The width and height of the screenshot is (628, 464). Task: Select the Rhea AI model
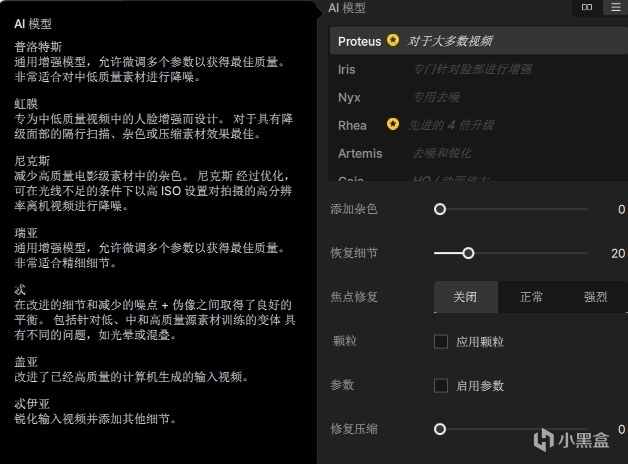tap(479, 125)
